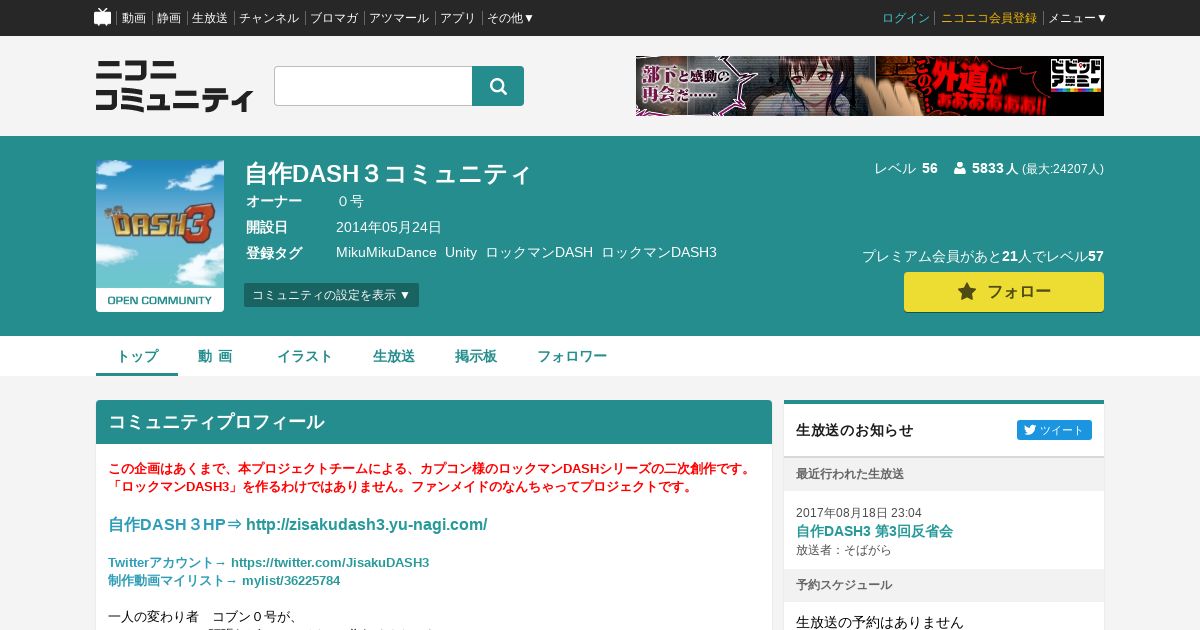Screen dimensions: 1200x630
Task: Switch to the フォロワー tab
Action: coord(572,356)
